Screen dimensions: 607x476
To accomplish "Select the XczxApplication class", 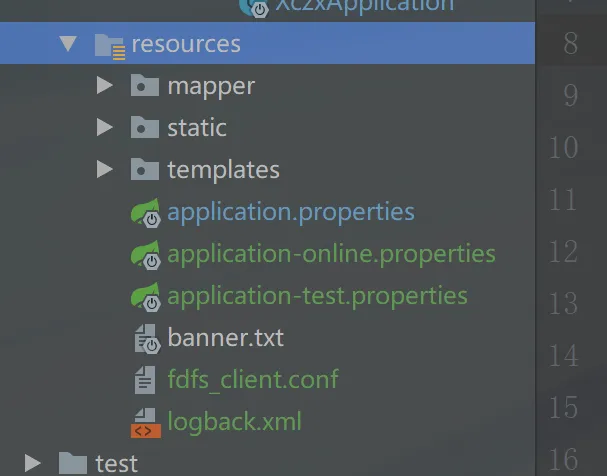I will pyautogui.click(x=363, y=6).
